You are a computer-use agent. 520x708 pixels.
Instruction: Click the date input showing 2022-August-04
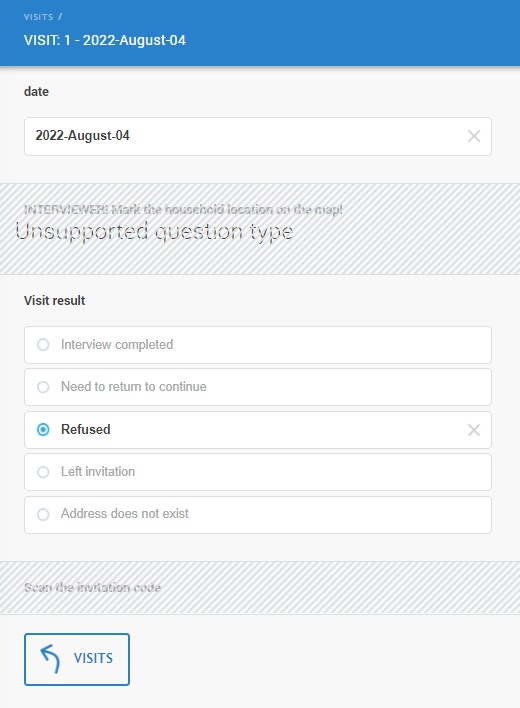(258, 136)
